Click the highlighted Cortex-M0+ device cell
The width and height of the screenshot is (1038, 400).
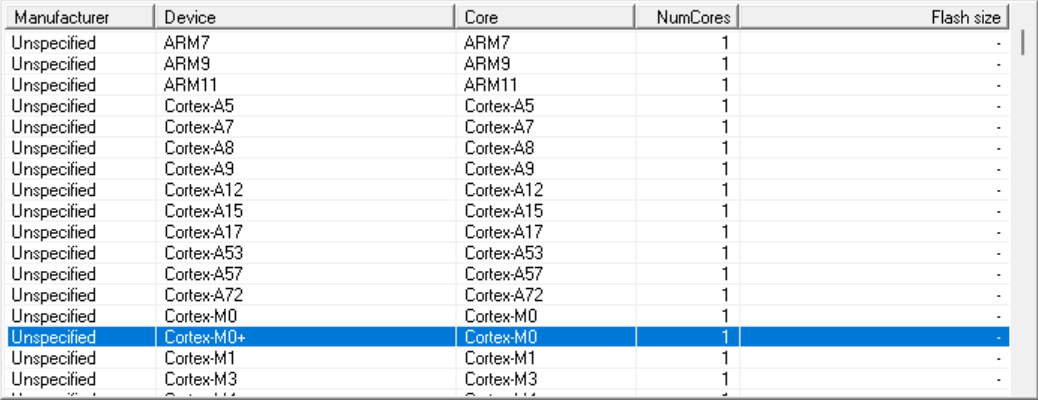pos(306,337)
